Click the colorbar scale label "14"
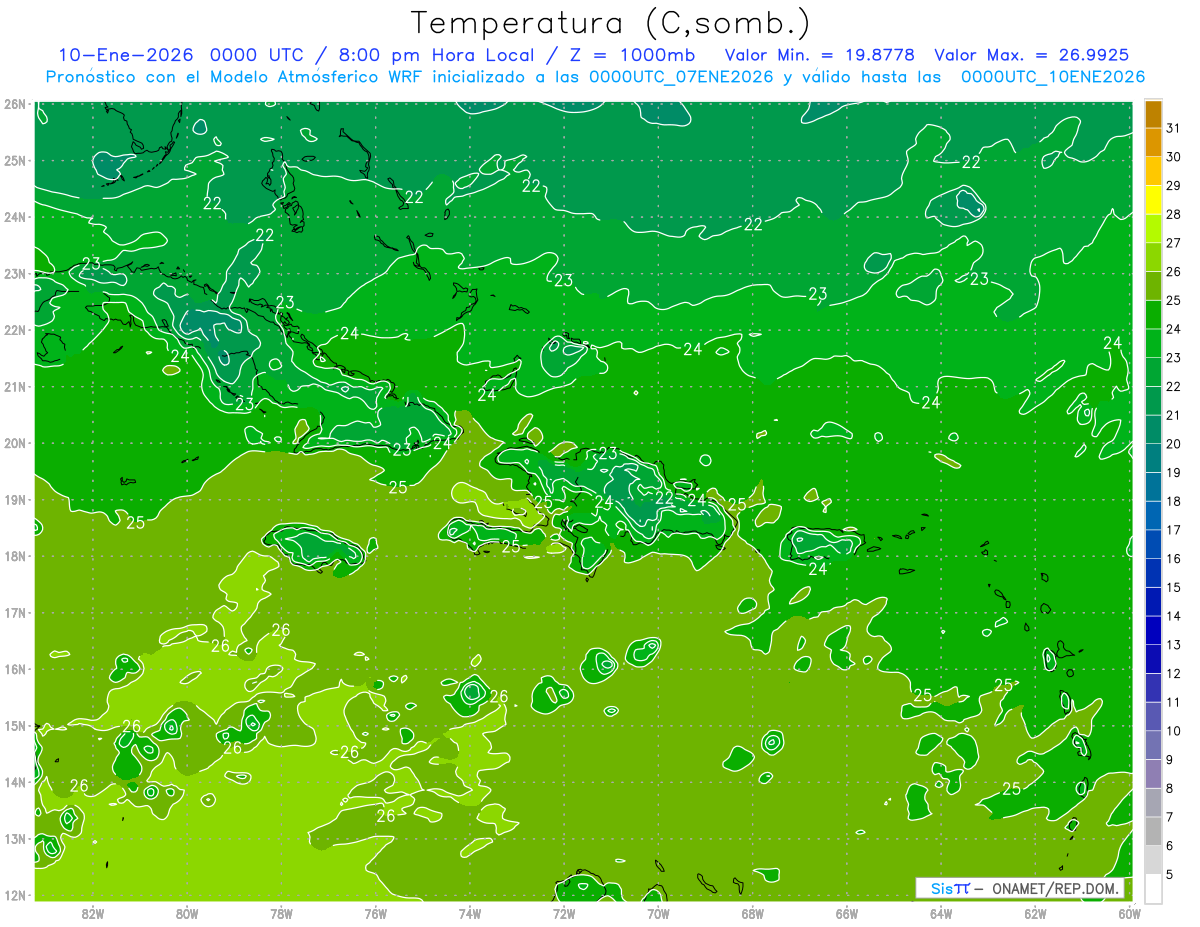The height and width of the screenshot is (927, 1200). 1174,616
